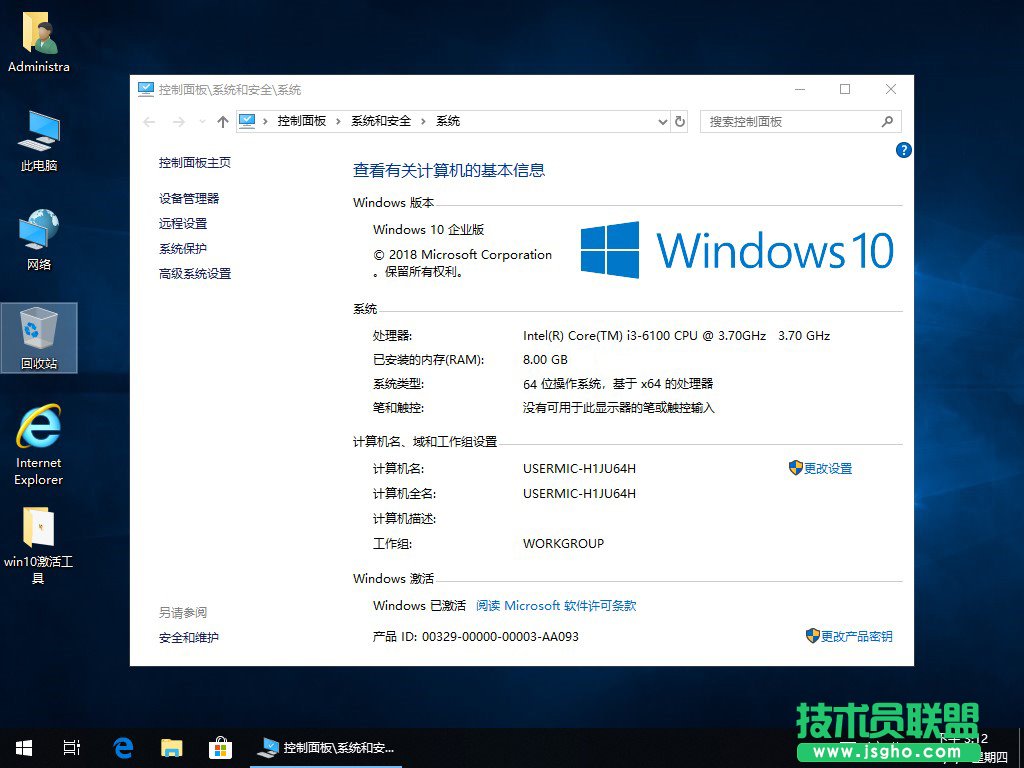
Task: Expand the chevron after 控制面板 breadcrumb
Action: click(338, 121)
